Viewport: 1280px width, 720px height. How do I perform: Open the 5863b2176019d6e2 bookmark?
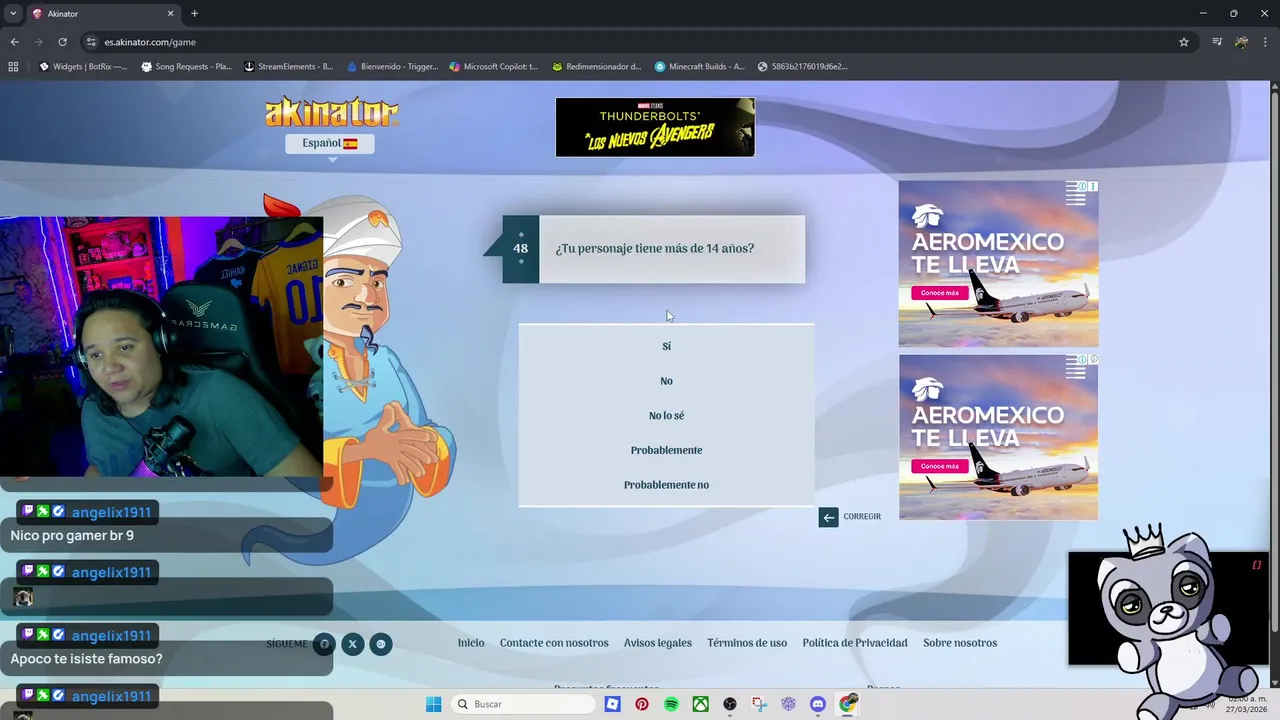tap(803, 67)
